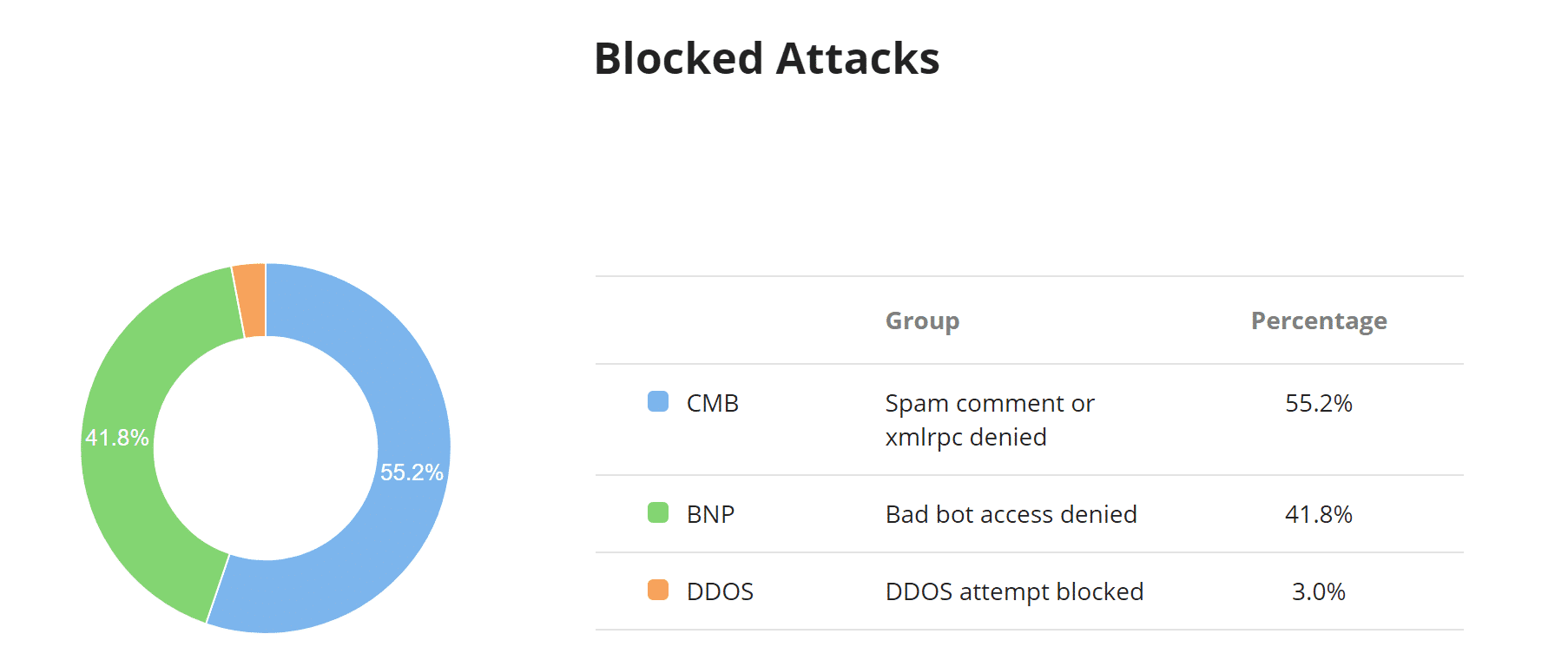Click the orange DDOS legend swatch
The width and height of the screenshot is (1568, 667).
(x=658, y=591)
